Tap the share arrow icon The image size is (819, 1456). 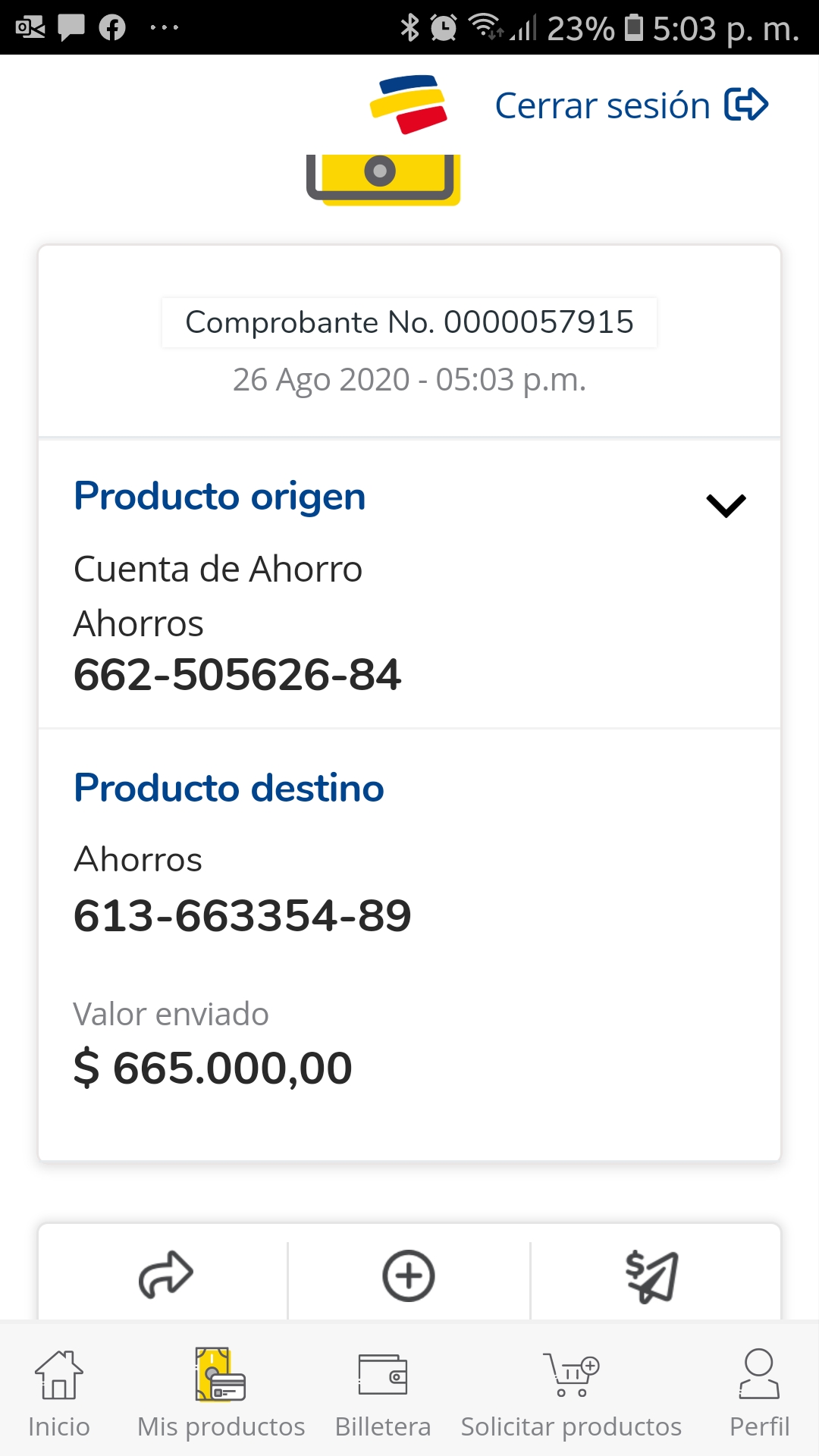point(165,1276)
